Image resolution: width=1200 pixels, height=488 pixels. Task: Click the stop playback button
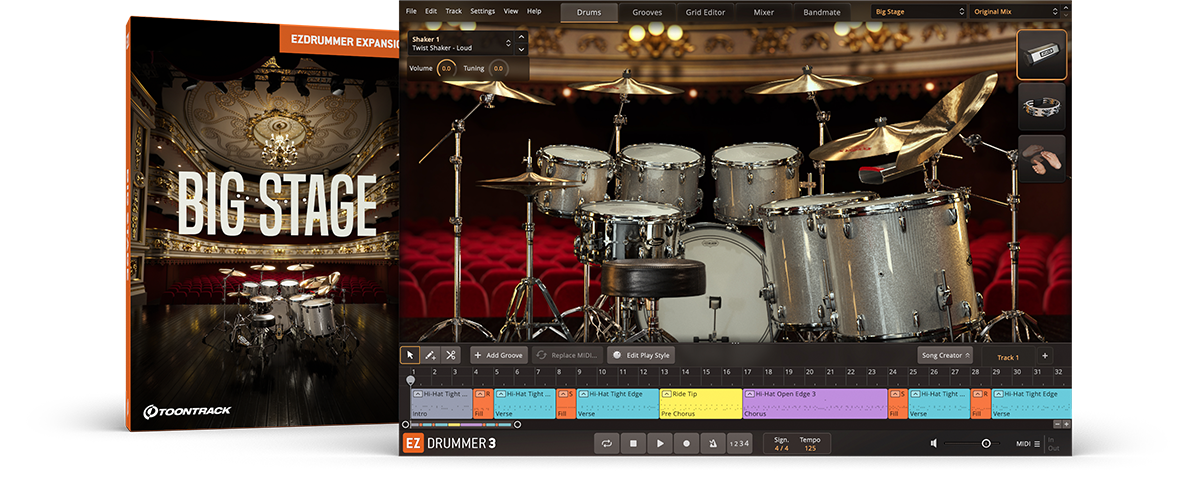(632, 443)
